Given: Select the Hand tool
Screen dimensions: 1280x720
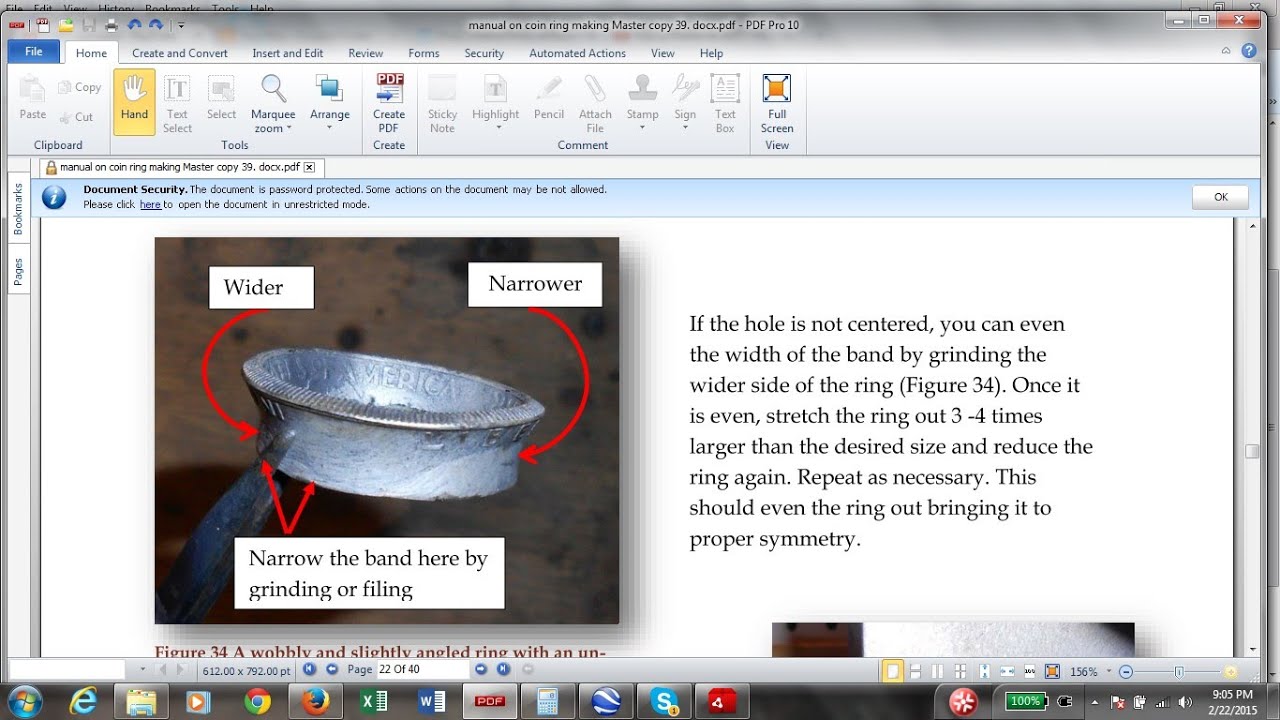Looking at the screenshot, I should pyautogui.click(x=134, y=101).
